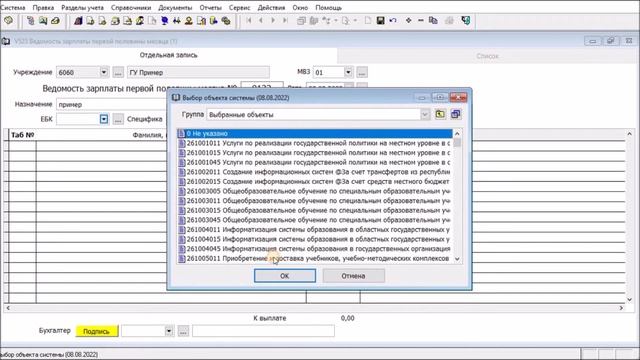Viewport: 640px width, 360px height.
Task: Click the stacked coins icon in toolbar
Action: [226, 20]
